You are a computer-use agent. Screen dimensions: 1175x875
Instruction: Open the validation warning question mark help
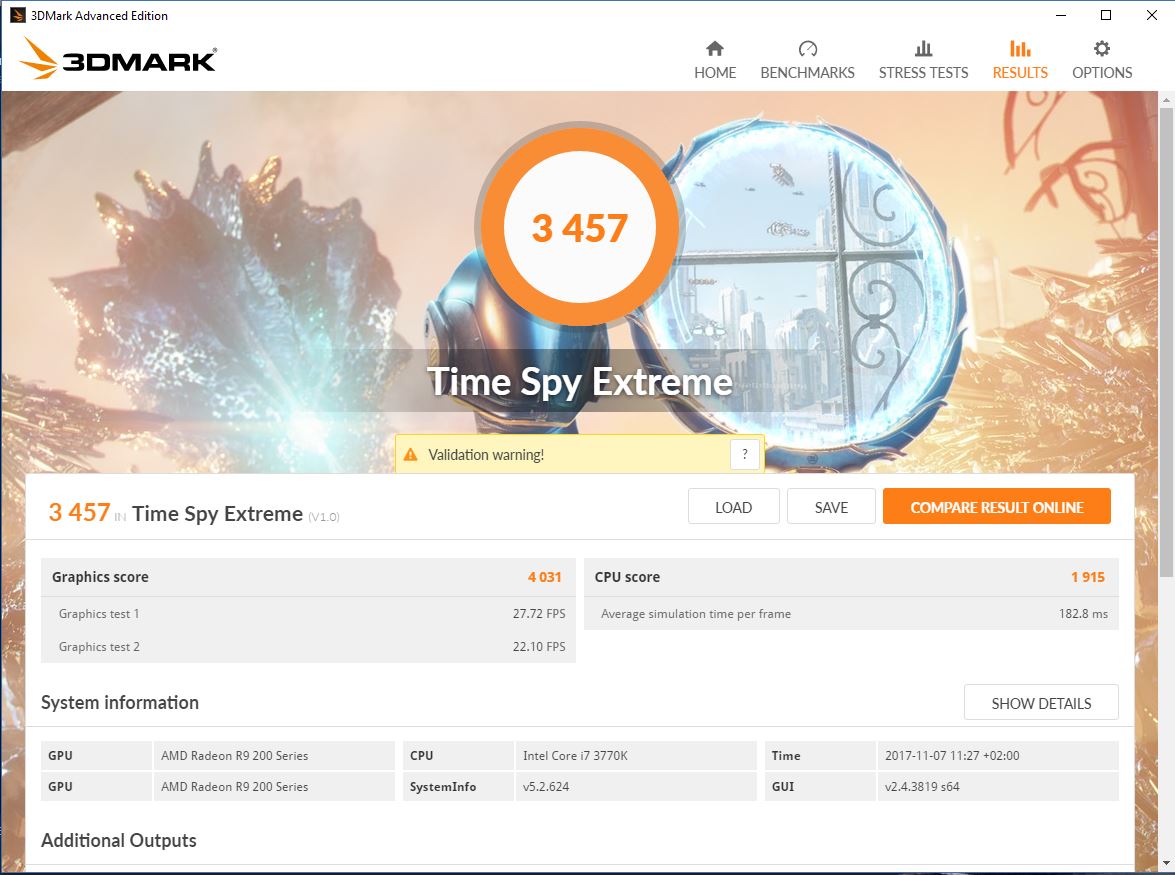pyautogui.click(x=744, y=454)
